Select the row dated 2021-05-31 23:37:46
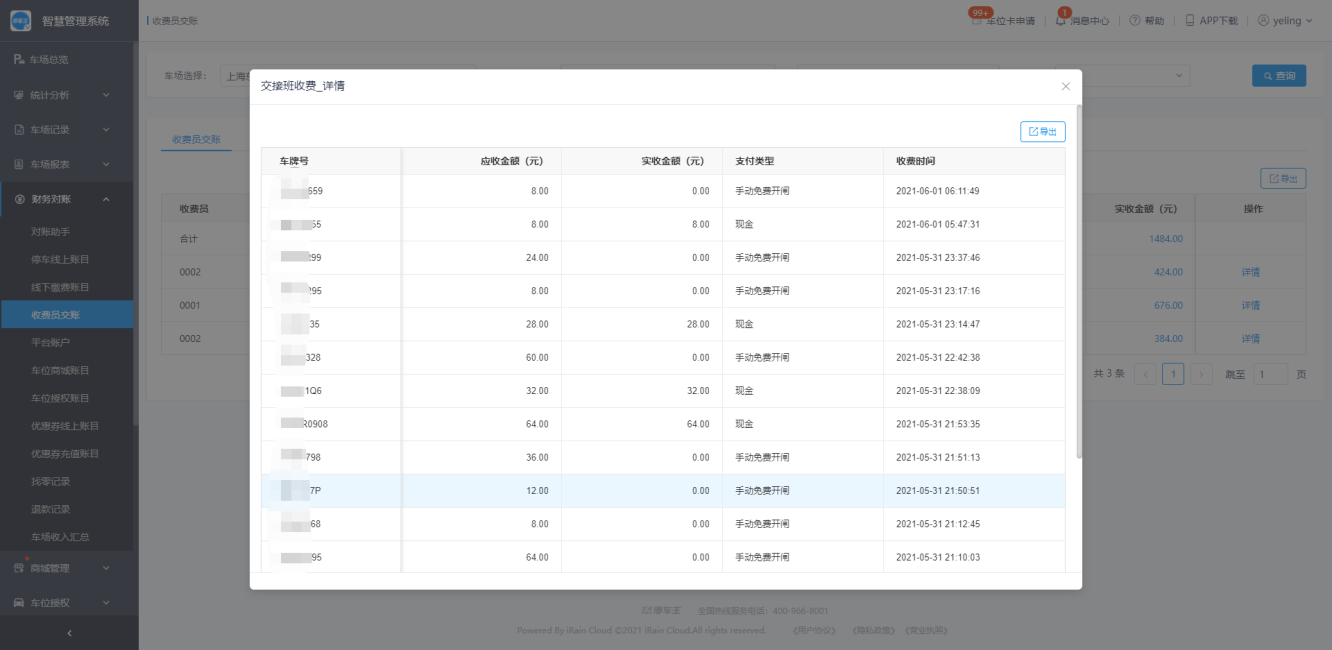Image resolution: width=1332 pixels, height=650 pixels. pos(663,257)
